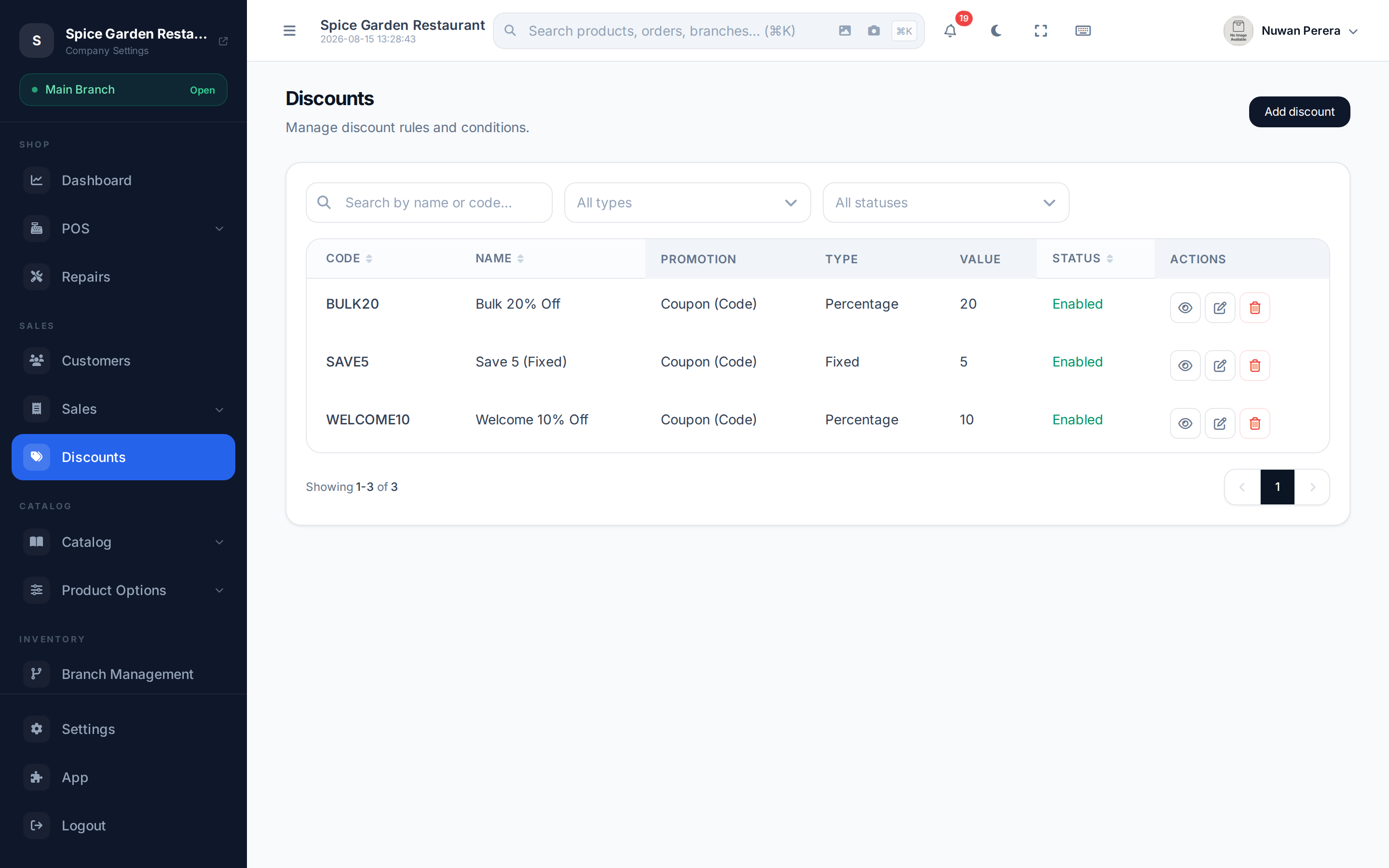Open the All types dropdown
Viewport: 1389px width, 868px height.
coord(687,203)
